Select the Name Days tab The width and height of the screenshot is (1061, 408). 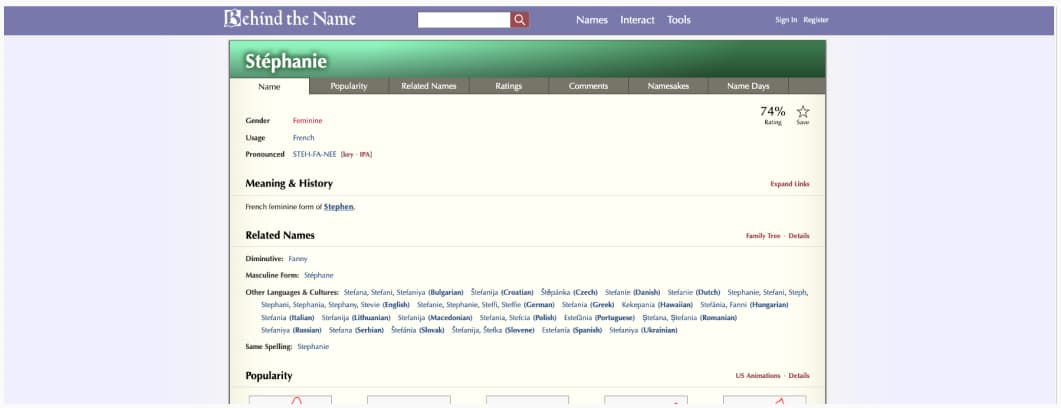[748, 86]
